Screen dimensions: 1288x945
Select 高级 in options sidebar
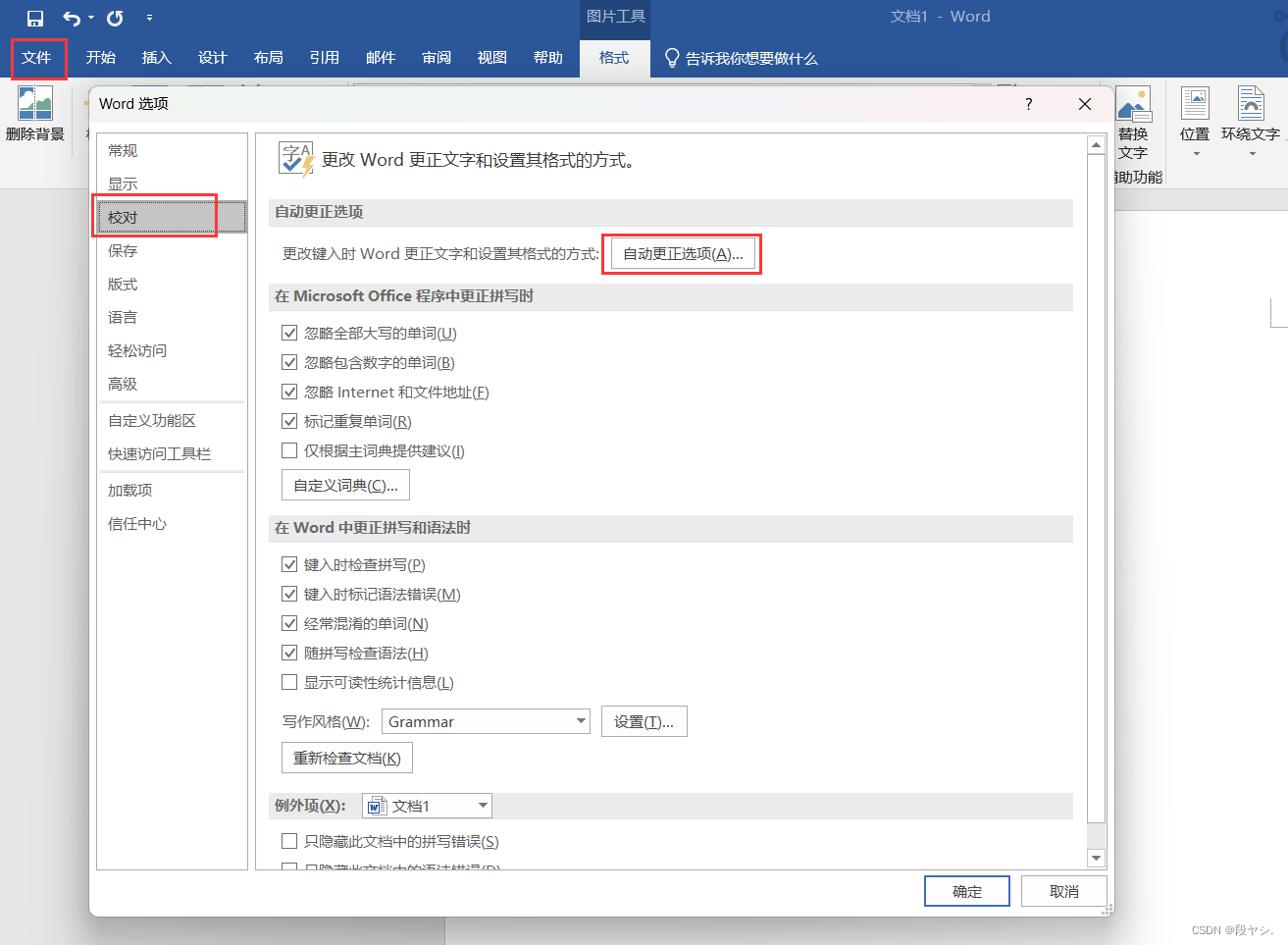pyautogui.click(x=172, y=385)
